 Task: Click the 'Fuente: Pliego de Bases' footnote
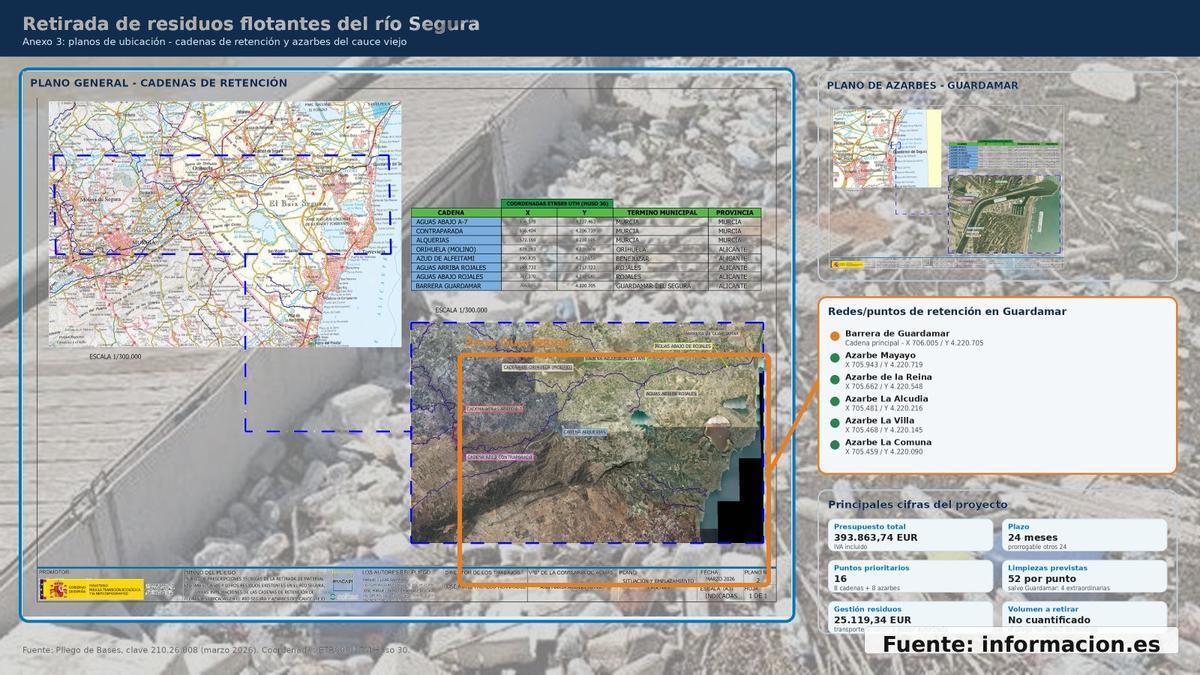click(x=216, y=650)
